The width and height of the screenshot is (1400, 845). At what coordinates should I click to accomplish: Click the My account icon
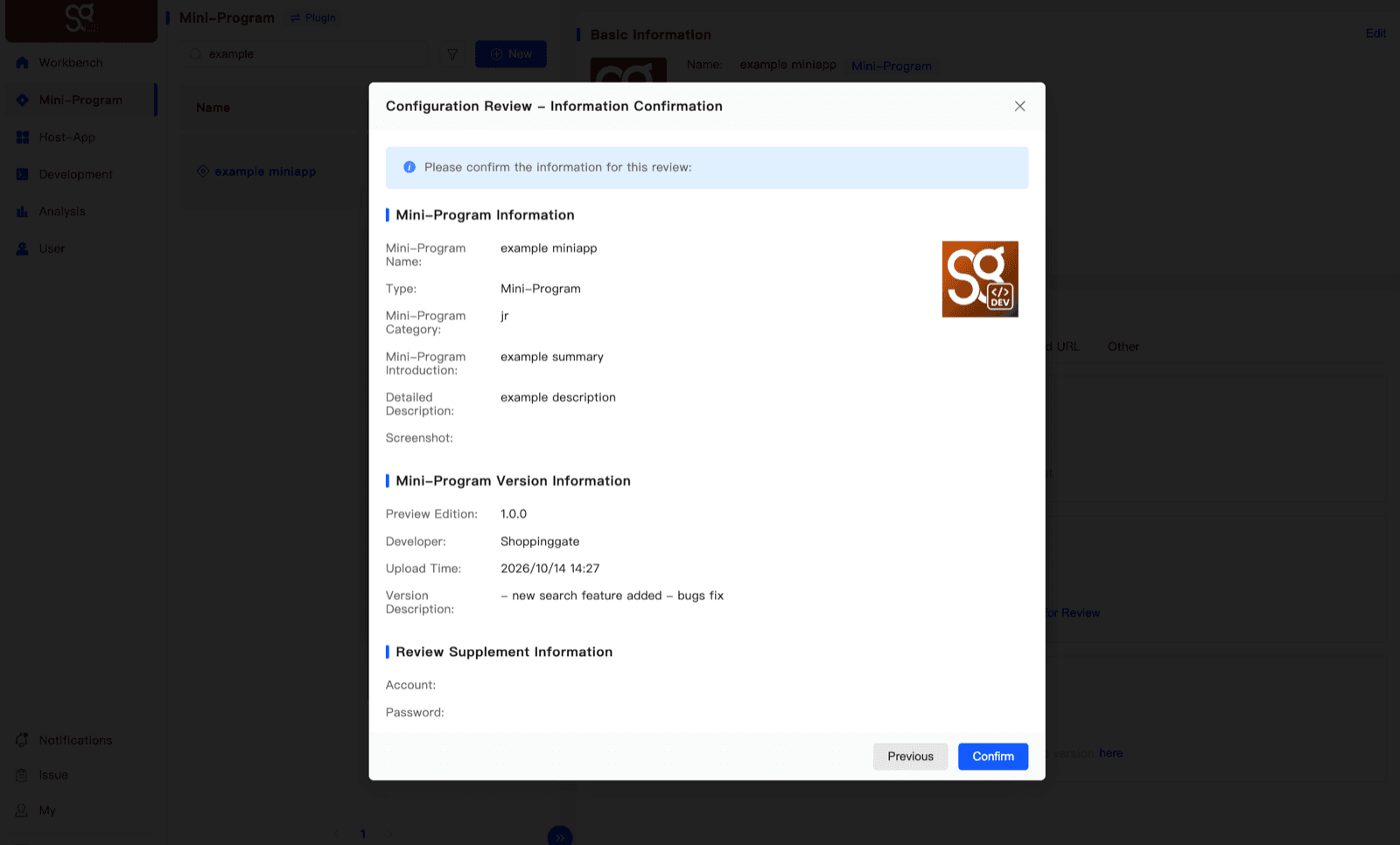(x=22, y=811)
